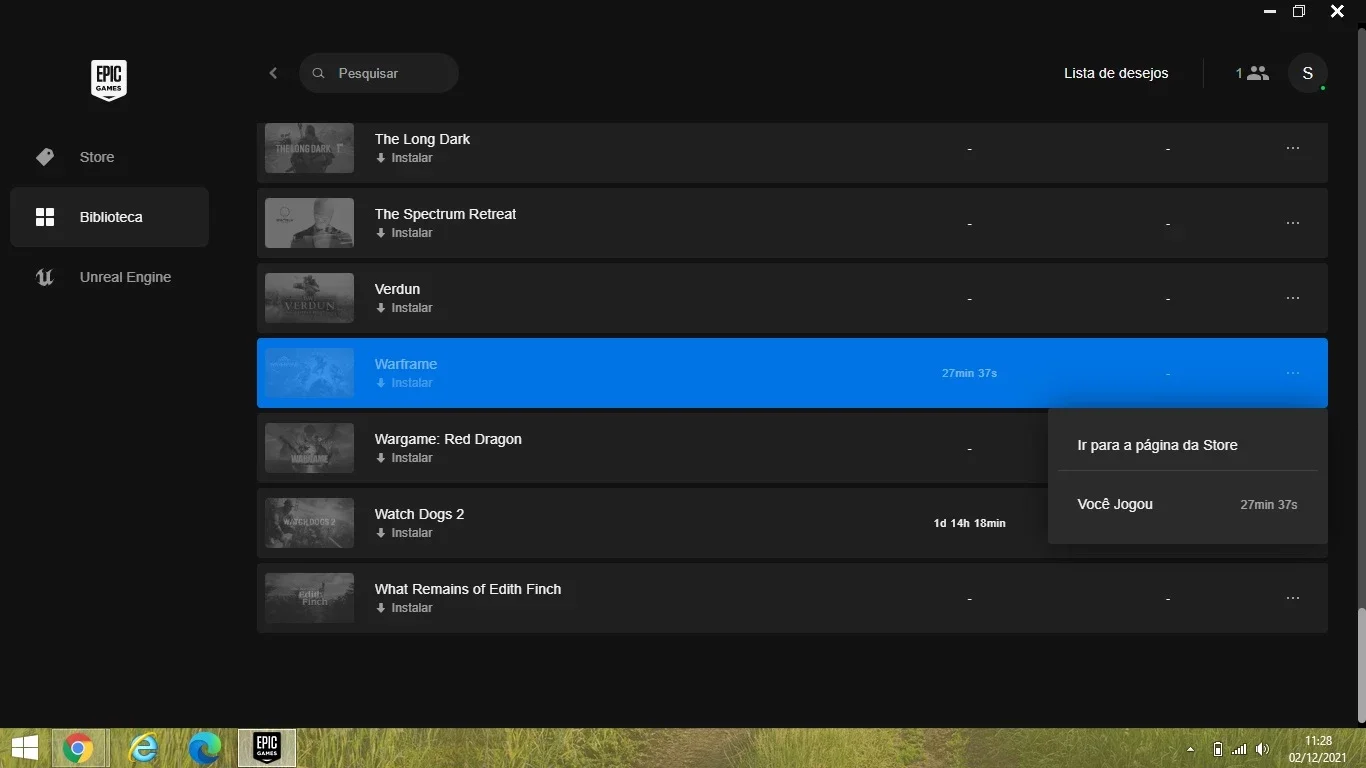Click the magnifier icon in the search box
The height and width of the screenshot is (768, 1366).
(319, 73)
